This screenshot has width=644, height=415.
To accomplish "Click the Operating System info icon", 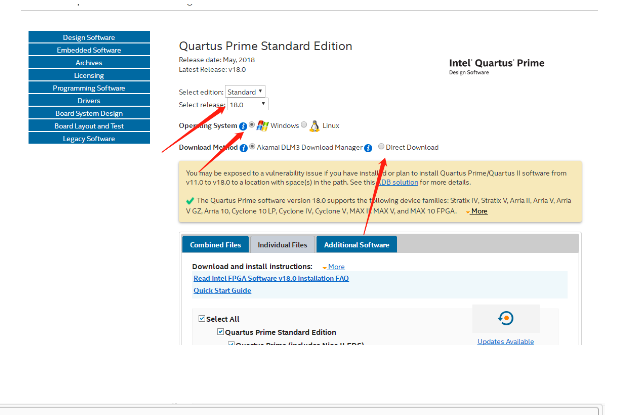I will (243, 126).
